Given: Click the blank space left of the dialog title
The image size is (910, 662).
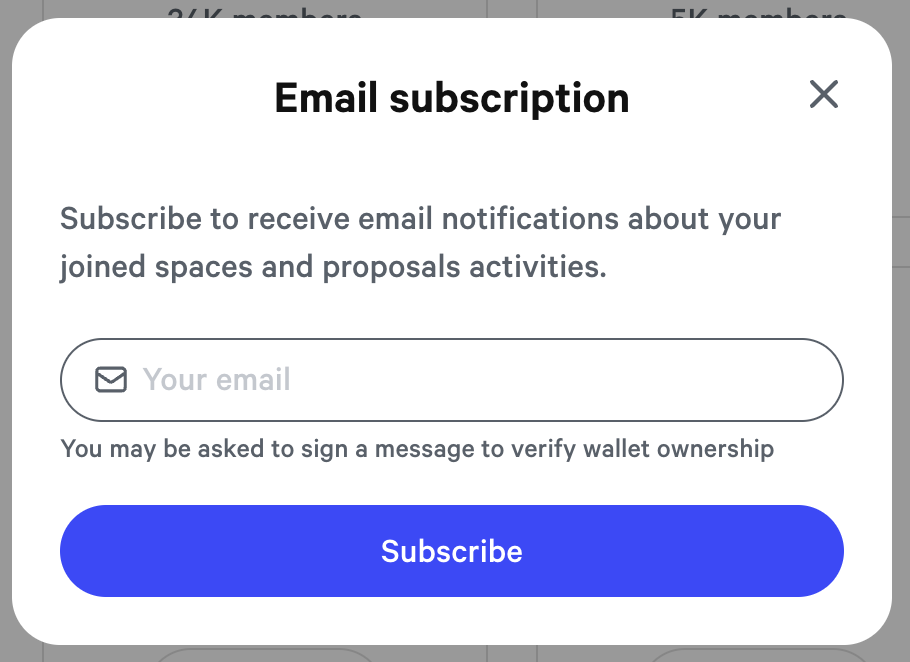Looking at the screenshot, I should pyautogui.click(x=150, y=98).
